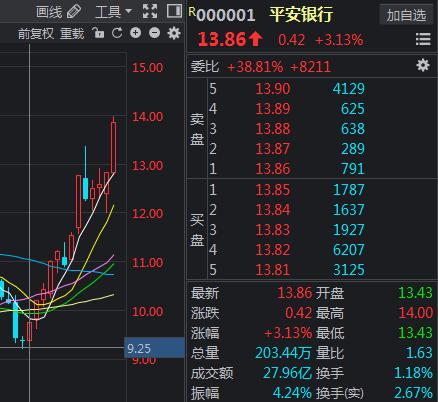The height and width of the screenshot is (402, 438).
Task: Select buy level 1 price 13.85
Action: (x=273, y=190)
